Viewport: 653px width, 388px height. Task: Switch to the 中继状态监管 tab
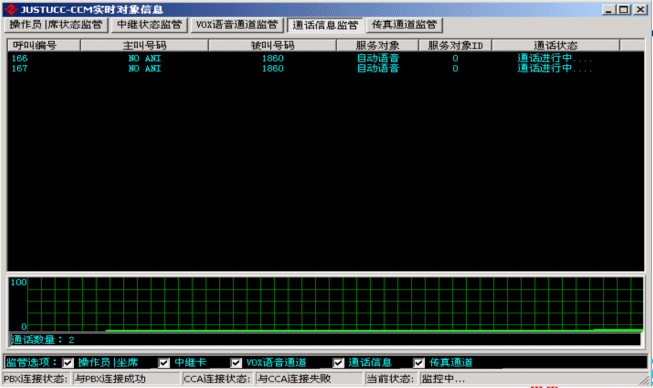[150, 25]
